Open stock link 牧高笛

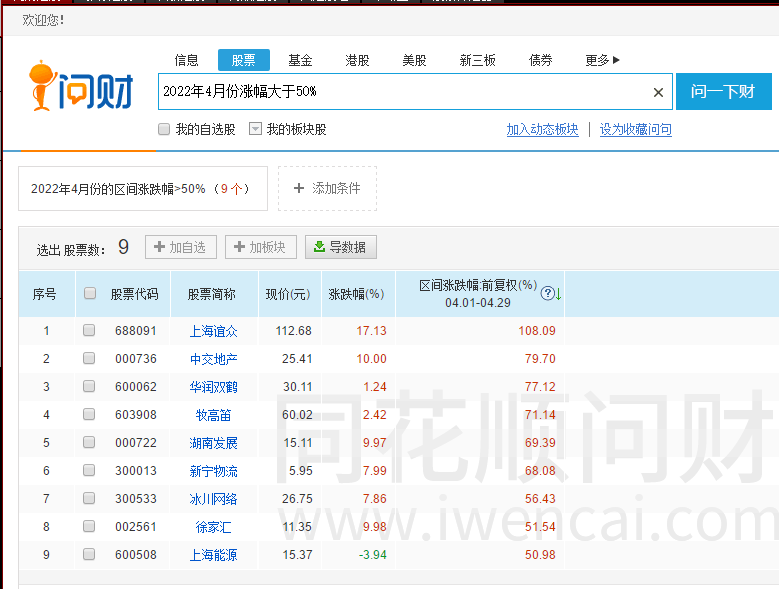click(214, 415)
